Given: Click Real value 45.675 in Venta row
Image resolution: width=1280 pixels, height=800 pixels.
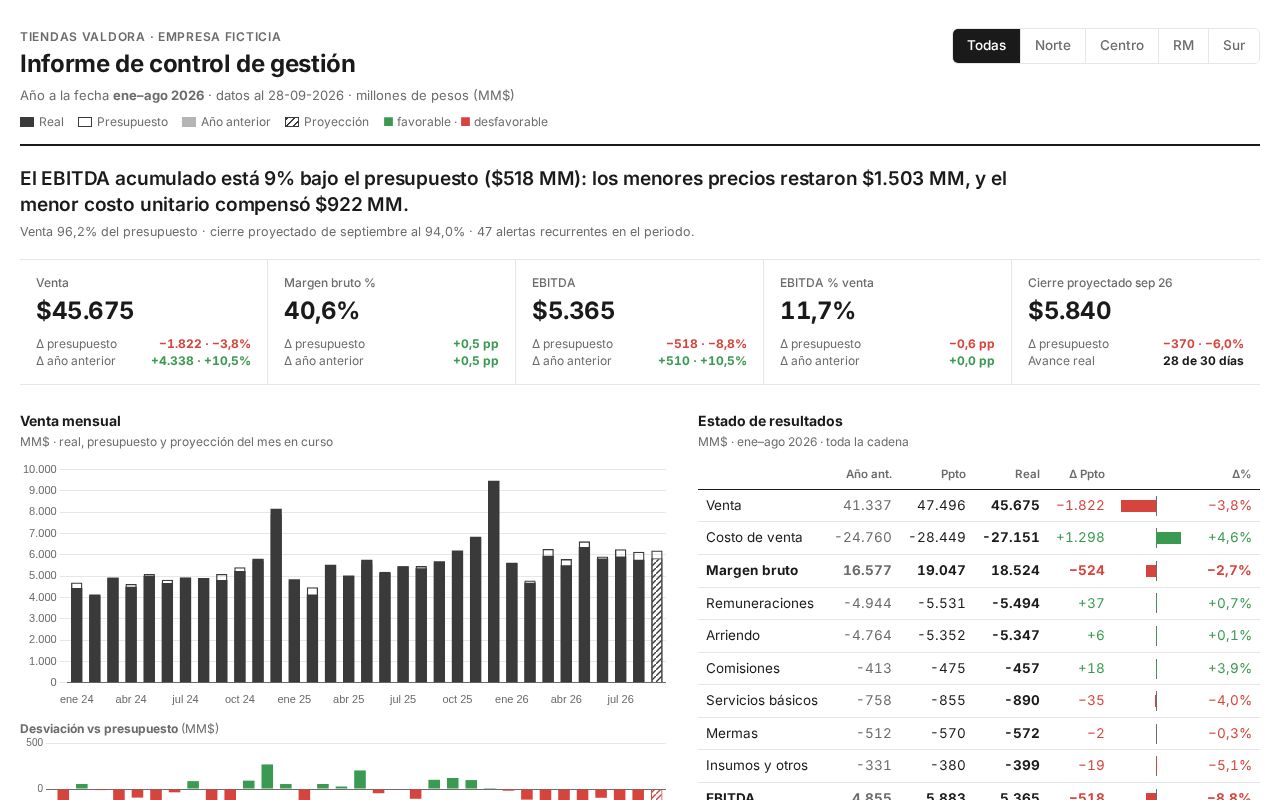Looking at the screenshot, I should [1015, 506].
